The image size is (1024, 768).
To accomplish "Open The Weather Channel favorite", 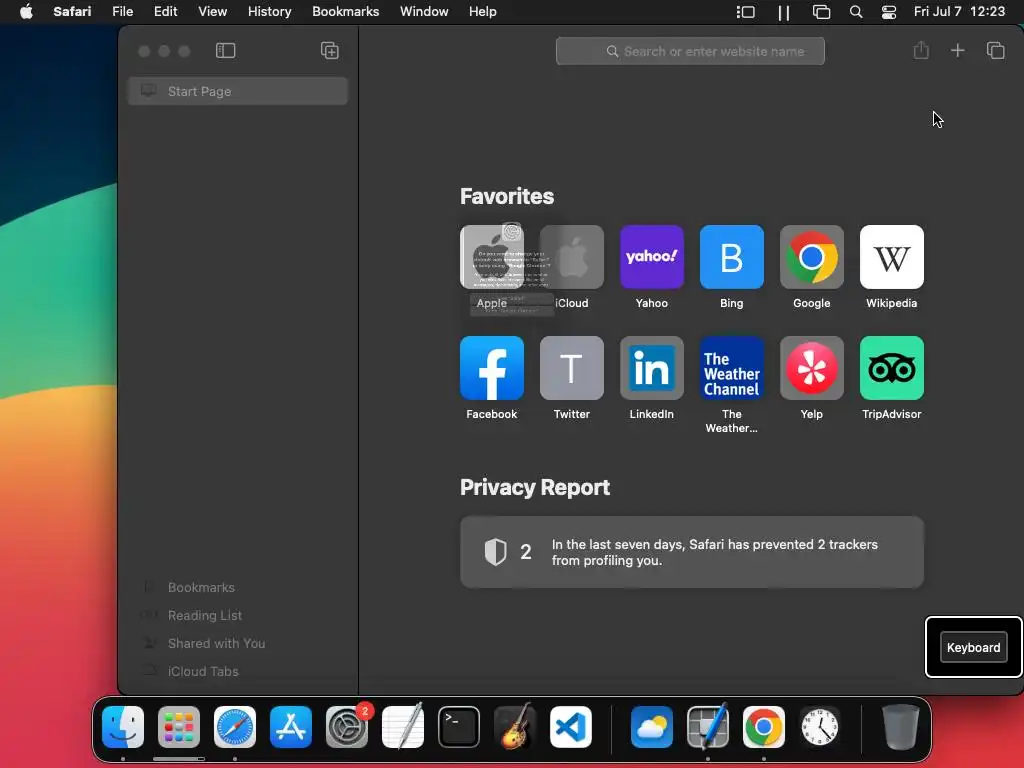I will tap(731, 368).
